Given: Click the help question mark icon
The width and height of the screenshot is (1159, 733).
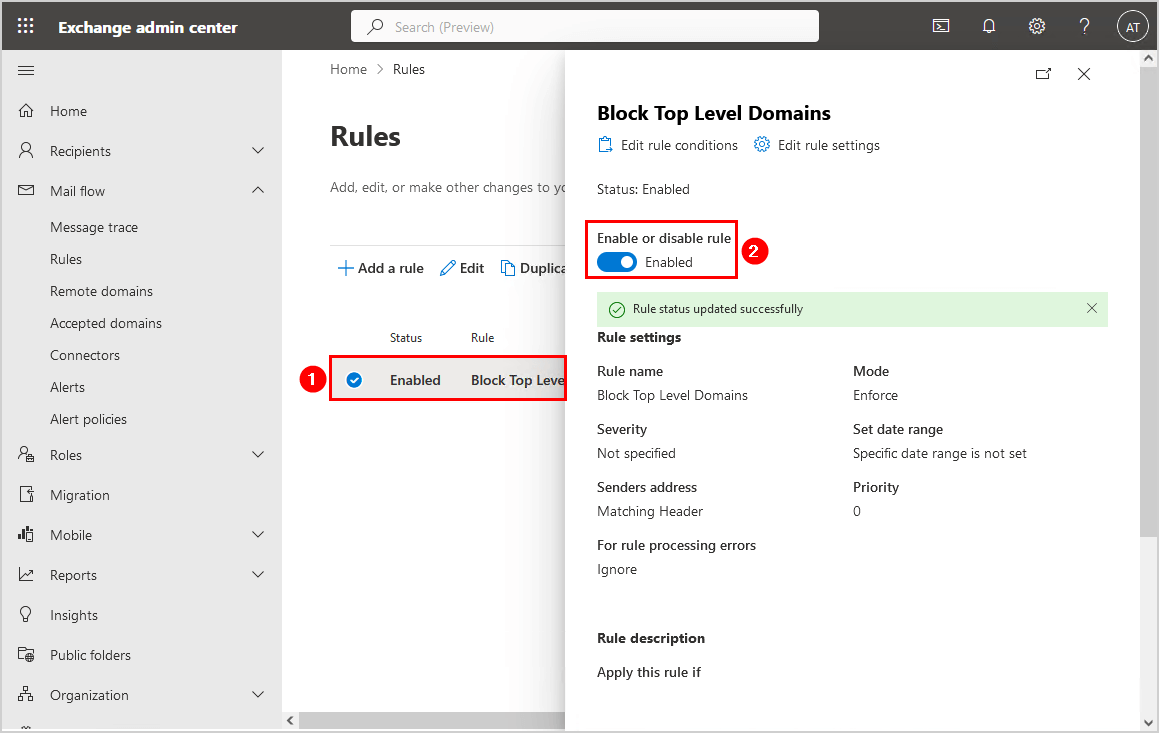Looking at the screenshot, I should [1084, 27].
